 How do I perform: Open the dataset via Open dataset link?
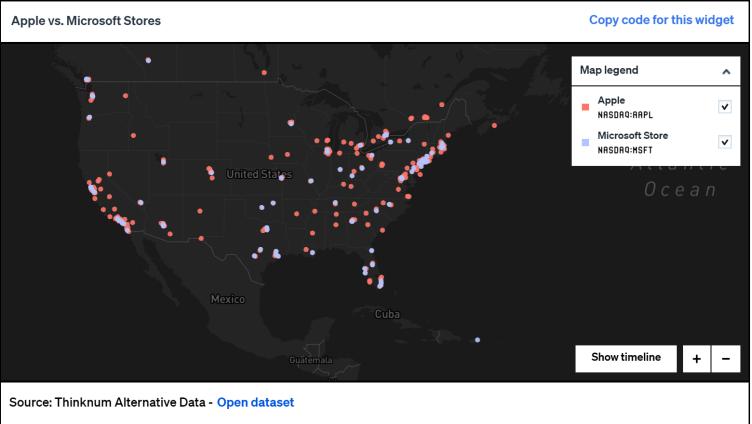pyautogui.click(x=255, y=402)
